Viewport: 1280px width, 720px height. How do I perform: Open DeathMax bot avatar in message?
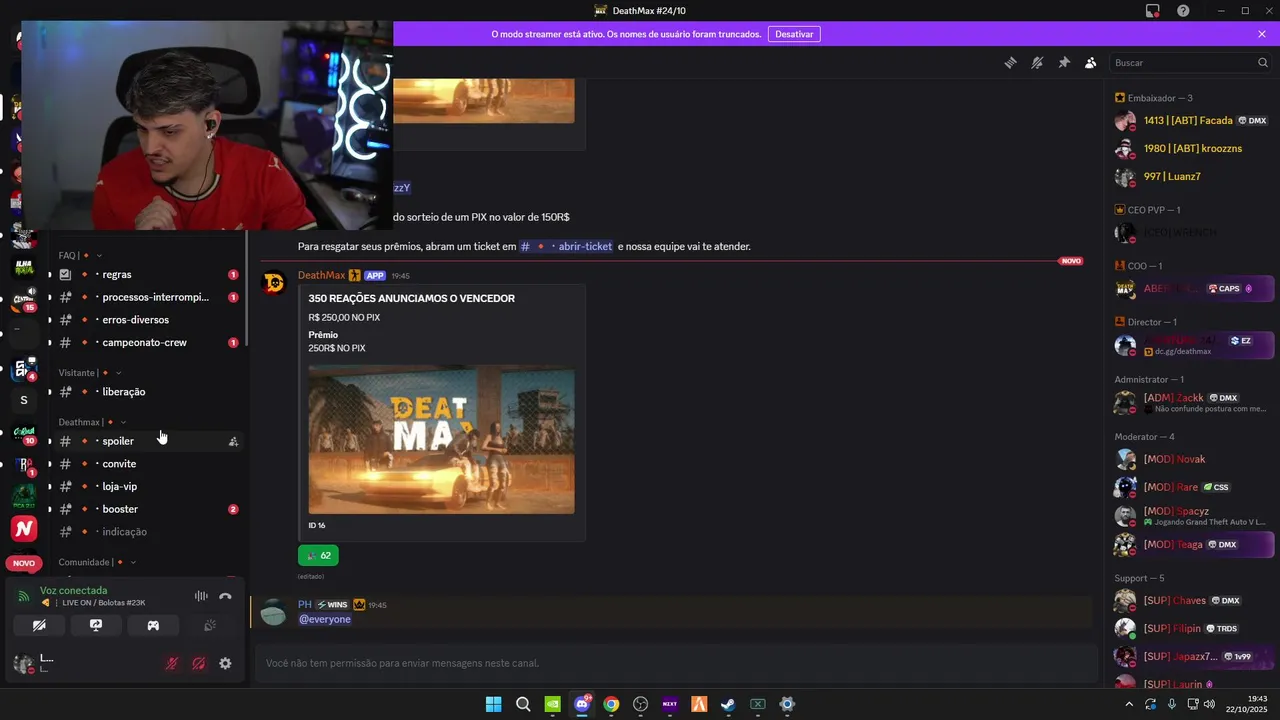pyautogui.click(x=273, y=284)
